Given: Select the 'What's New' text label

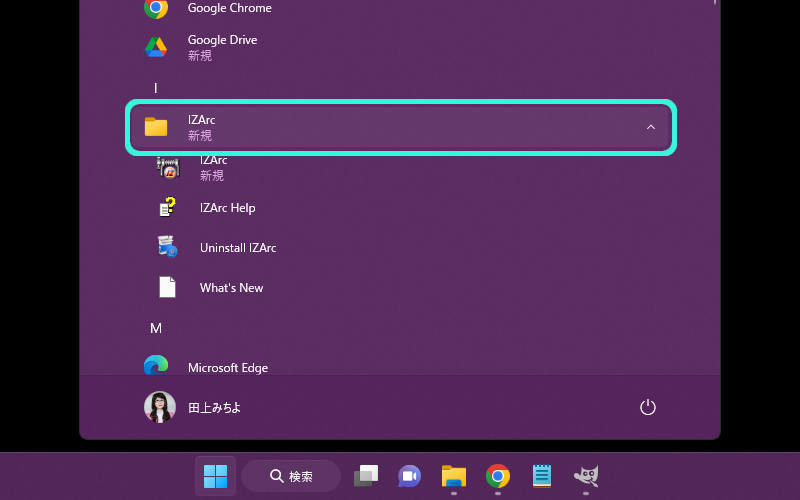Looking at the screenshot, I should coord(232,288).
